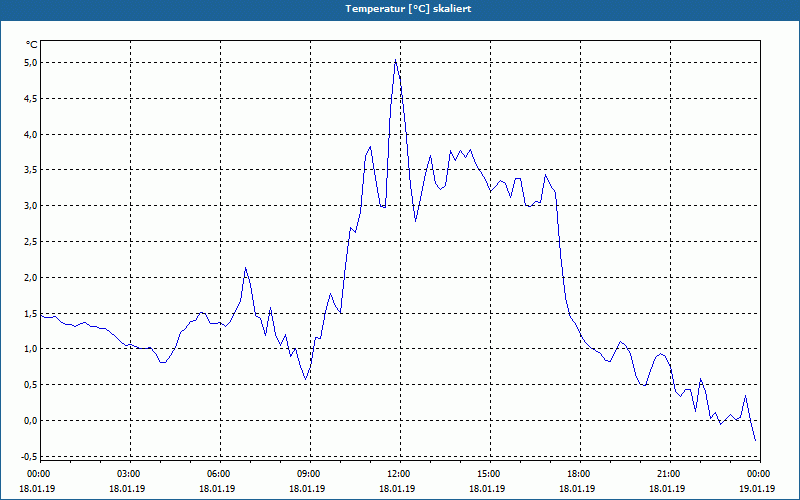
Task: Click the 'Temperatur [°C] skaliert' title
Action: click(408, 9)
